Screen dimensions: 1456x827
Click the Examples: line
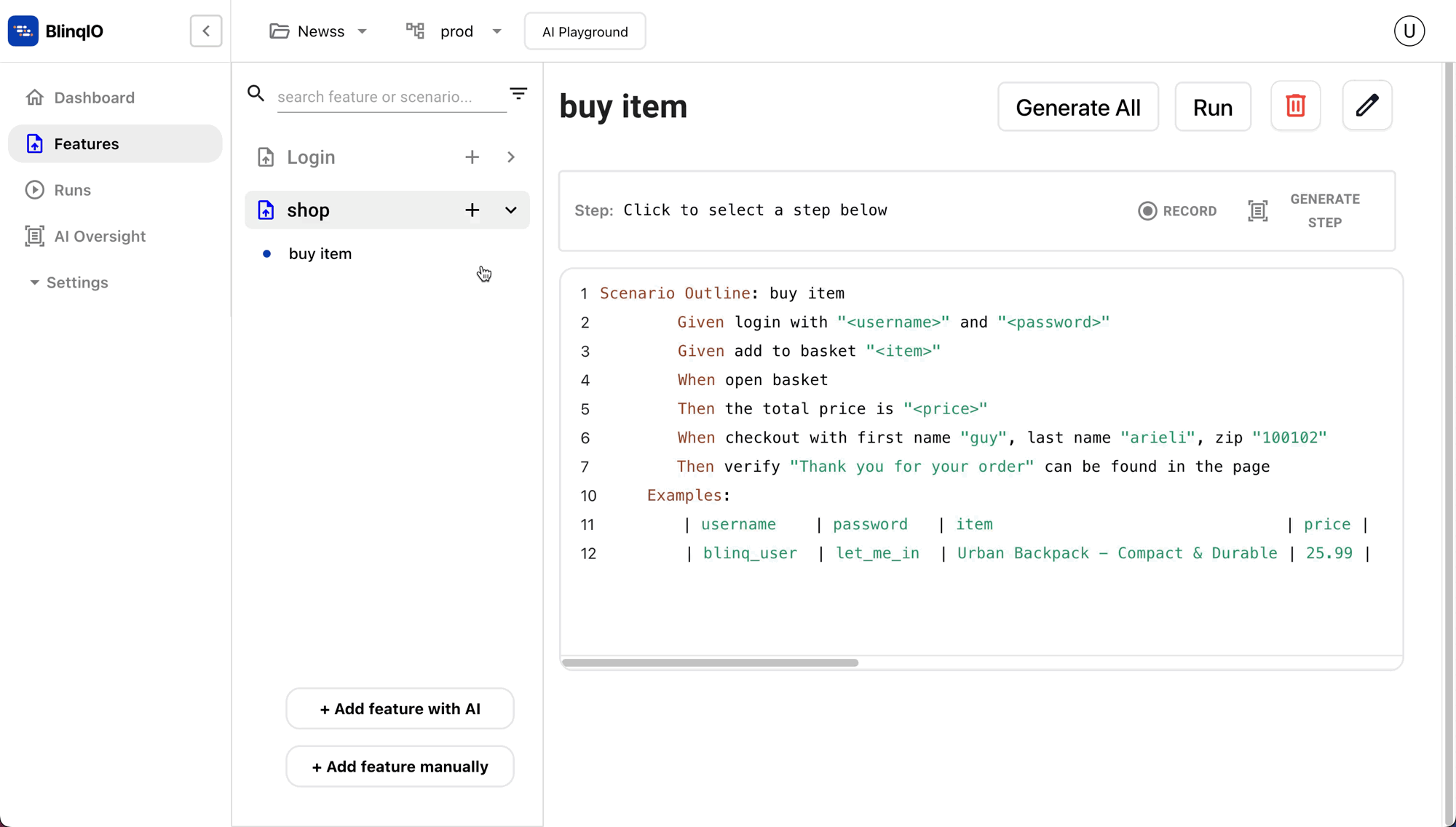click(x=689, y=496)
